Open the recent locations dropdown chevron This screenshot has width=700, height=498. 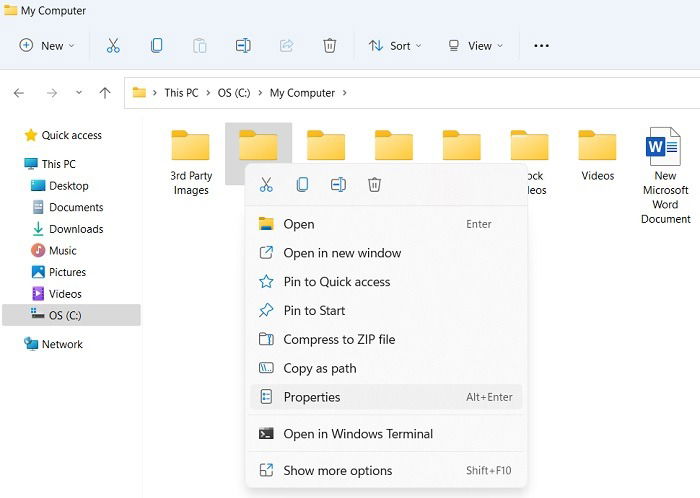click(x=79, y=93)
